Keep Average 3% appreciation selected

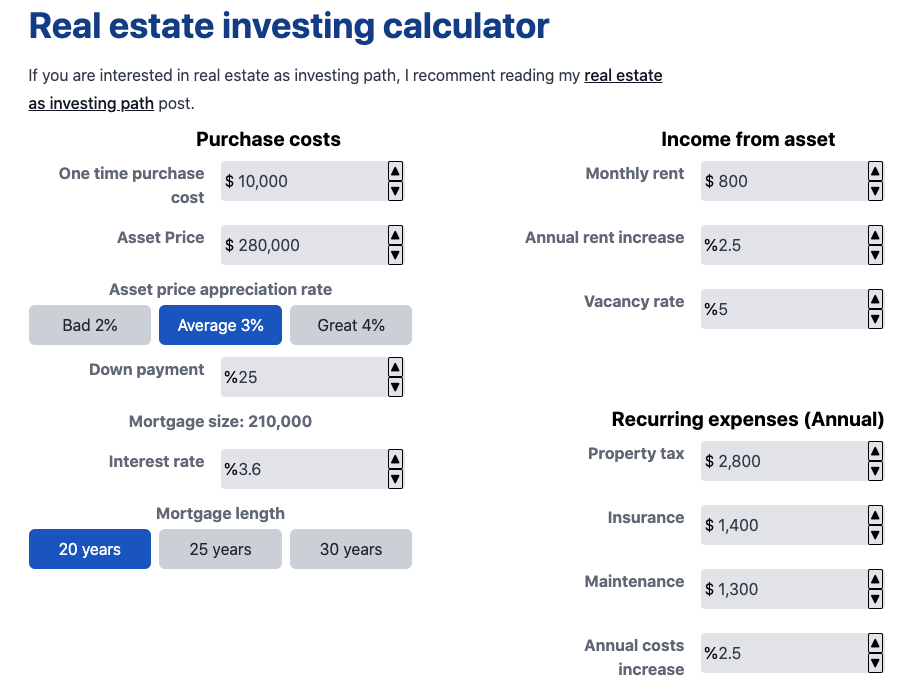(x=220, y=325)
